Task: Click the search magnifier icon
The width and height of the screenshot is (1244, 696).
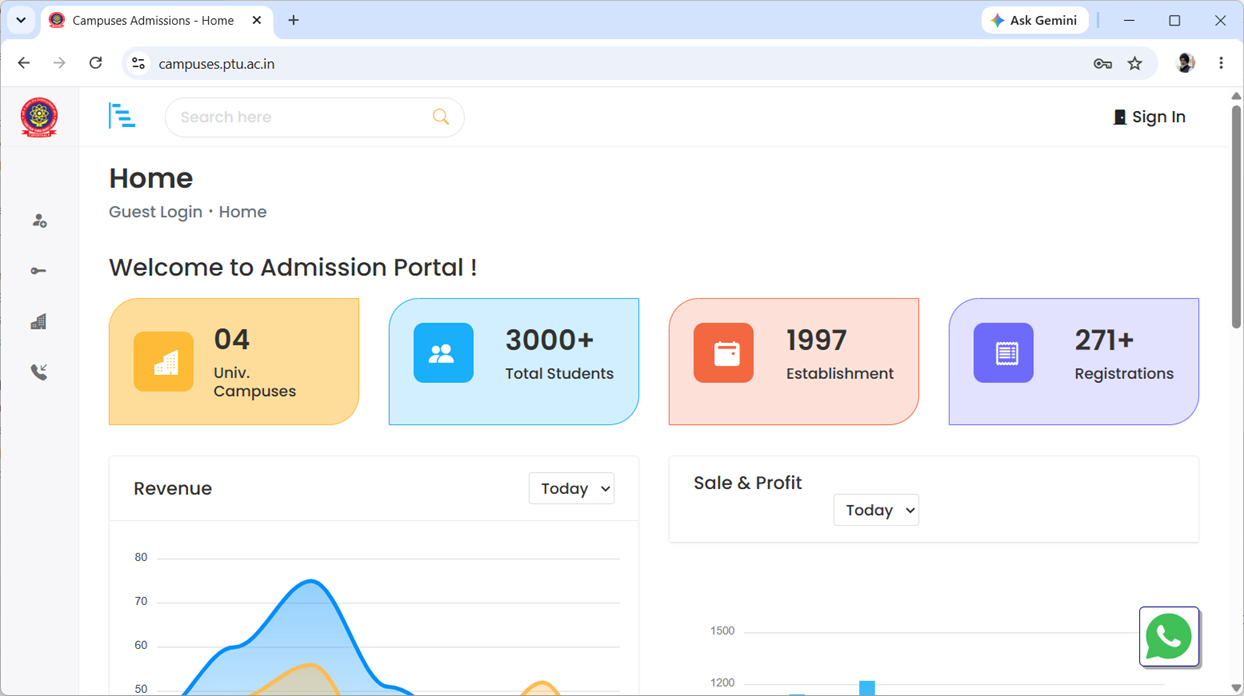Action: click(440, 117)
